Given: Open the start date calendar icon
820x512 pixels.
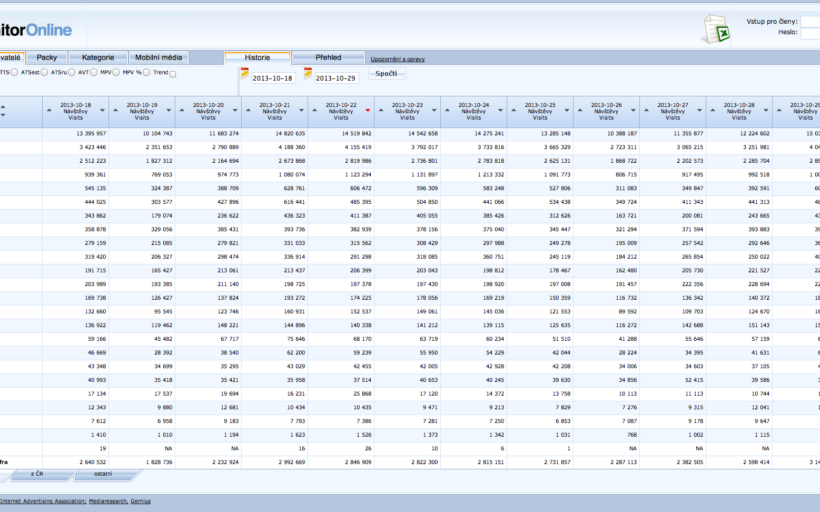Looking at the screenshot, I should pos(244,72).
